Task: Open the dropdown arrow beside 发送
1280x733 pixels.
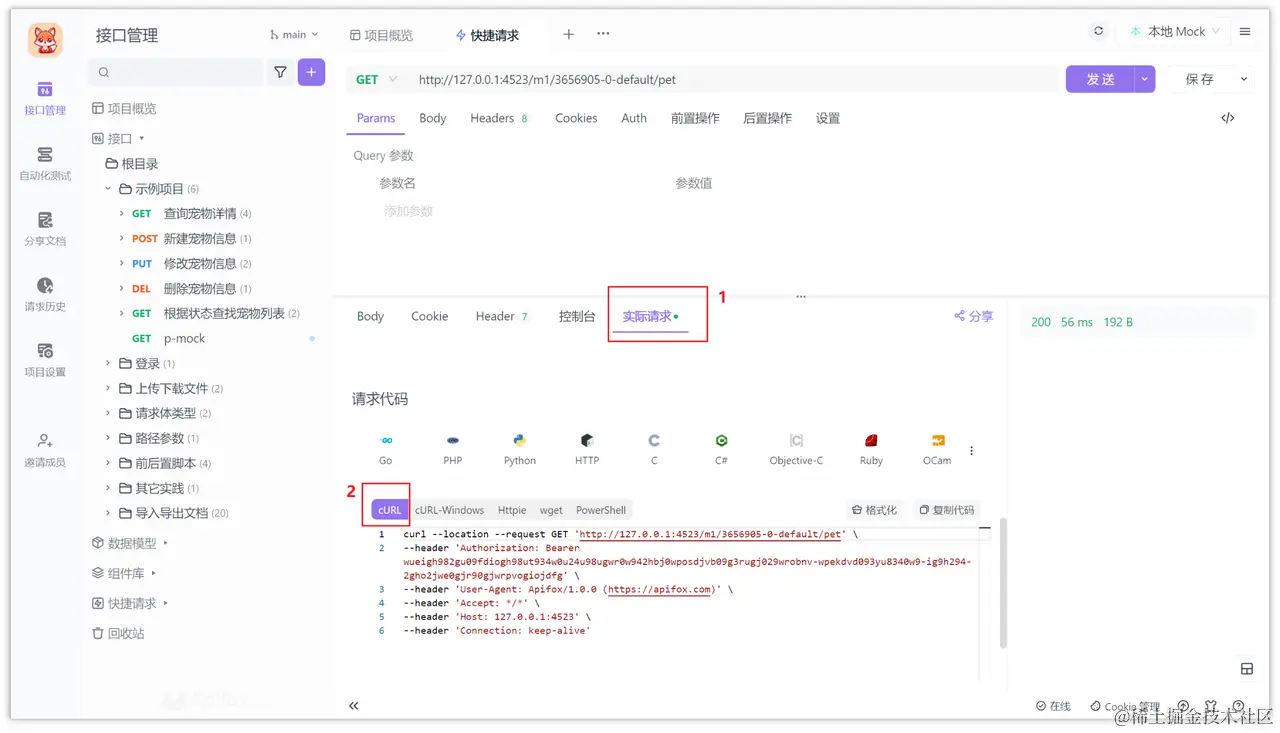Action: (x=1145, y=79)
